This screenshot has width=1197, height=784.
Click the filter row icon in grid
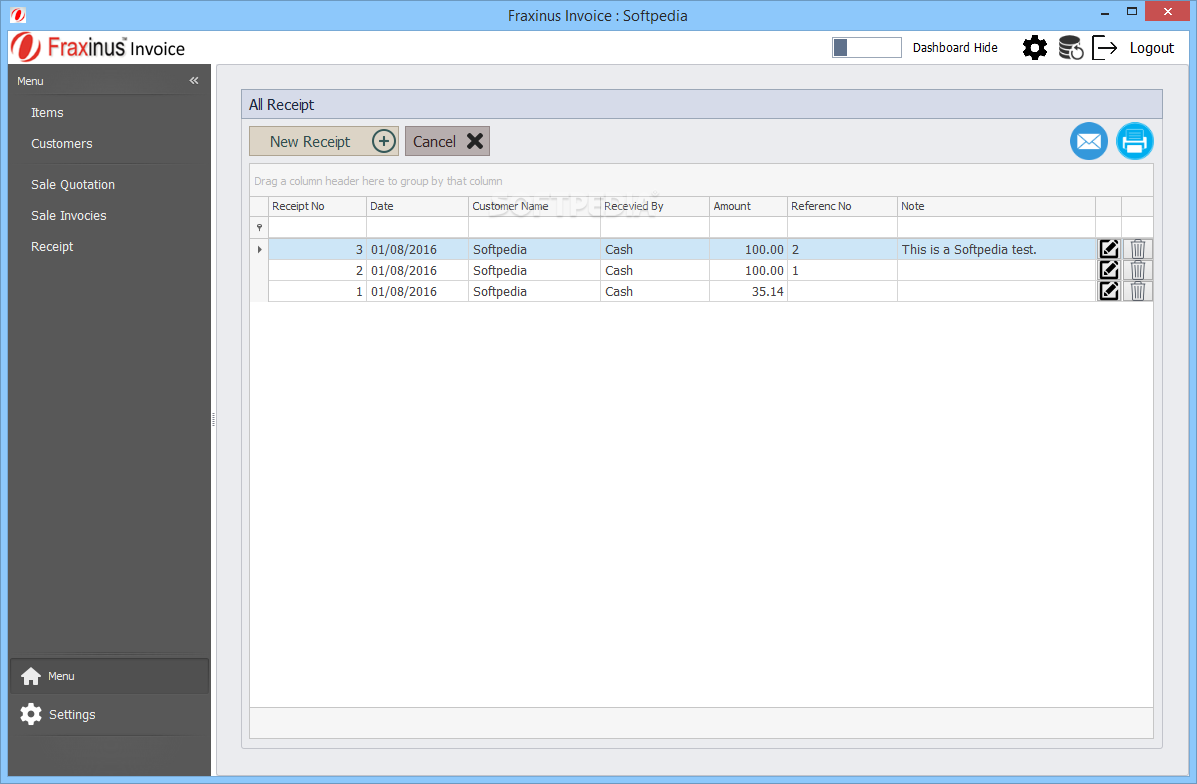point(260,227)
